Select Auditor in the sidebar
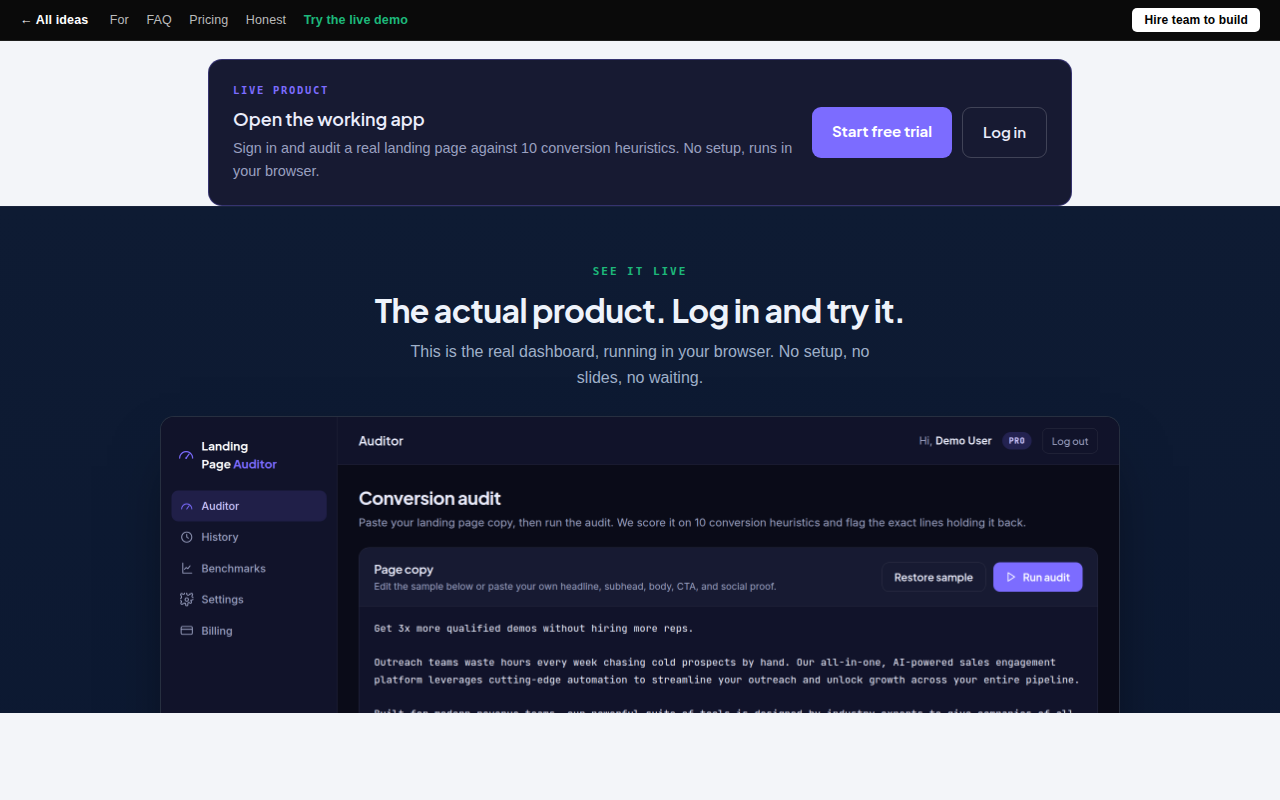Image resolution: width=1280 pixels, height=800 pixels. click(249, 506)
